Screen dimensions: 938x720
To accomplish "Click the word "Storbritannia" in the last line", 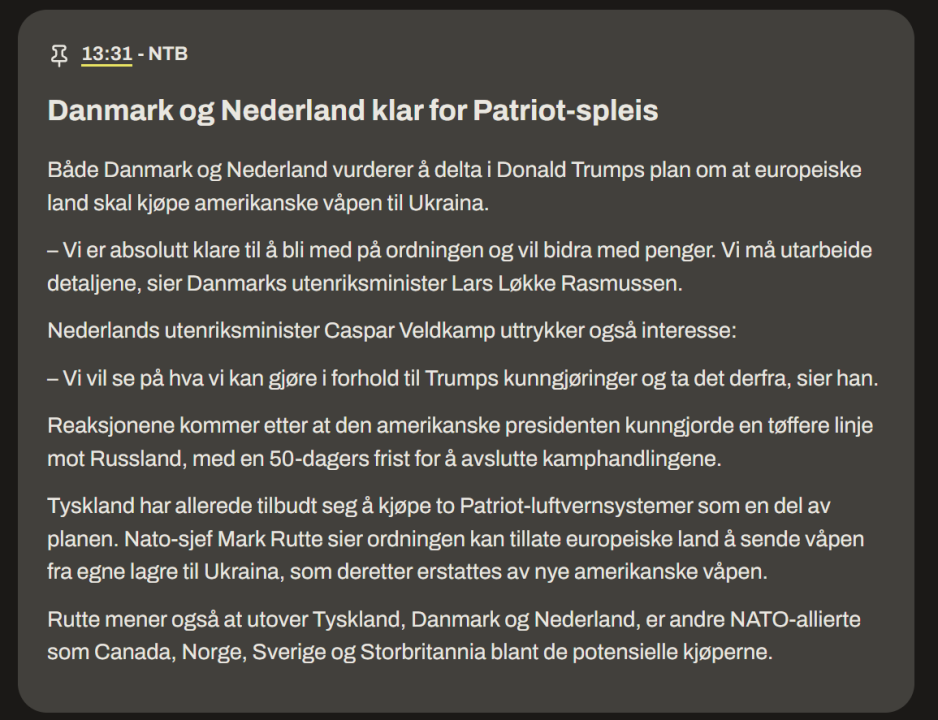I will [435, 652].
